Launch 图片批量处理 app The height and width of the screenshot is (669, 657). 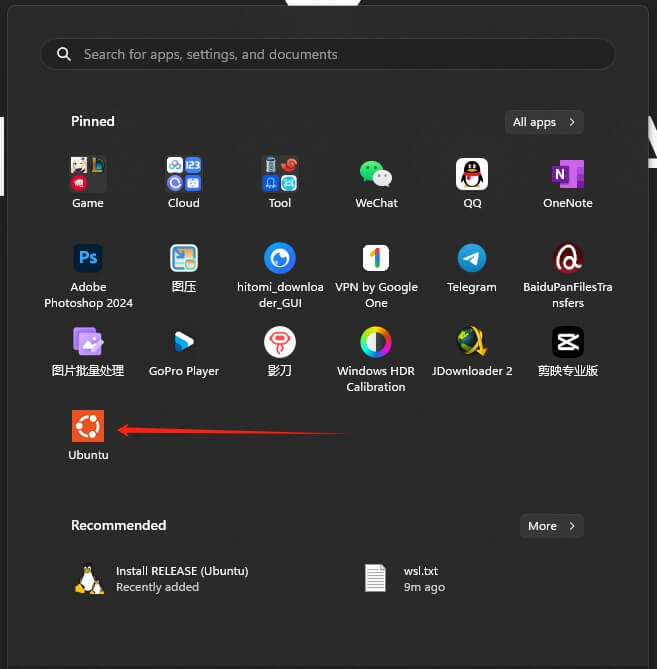pyautogui.click(x=88, y=352)
